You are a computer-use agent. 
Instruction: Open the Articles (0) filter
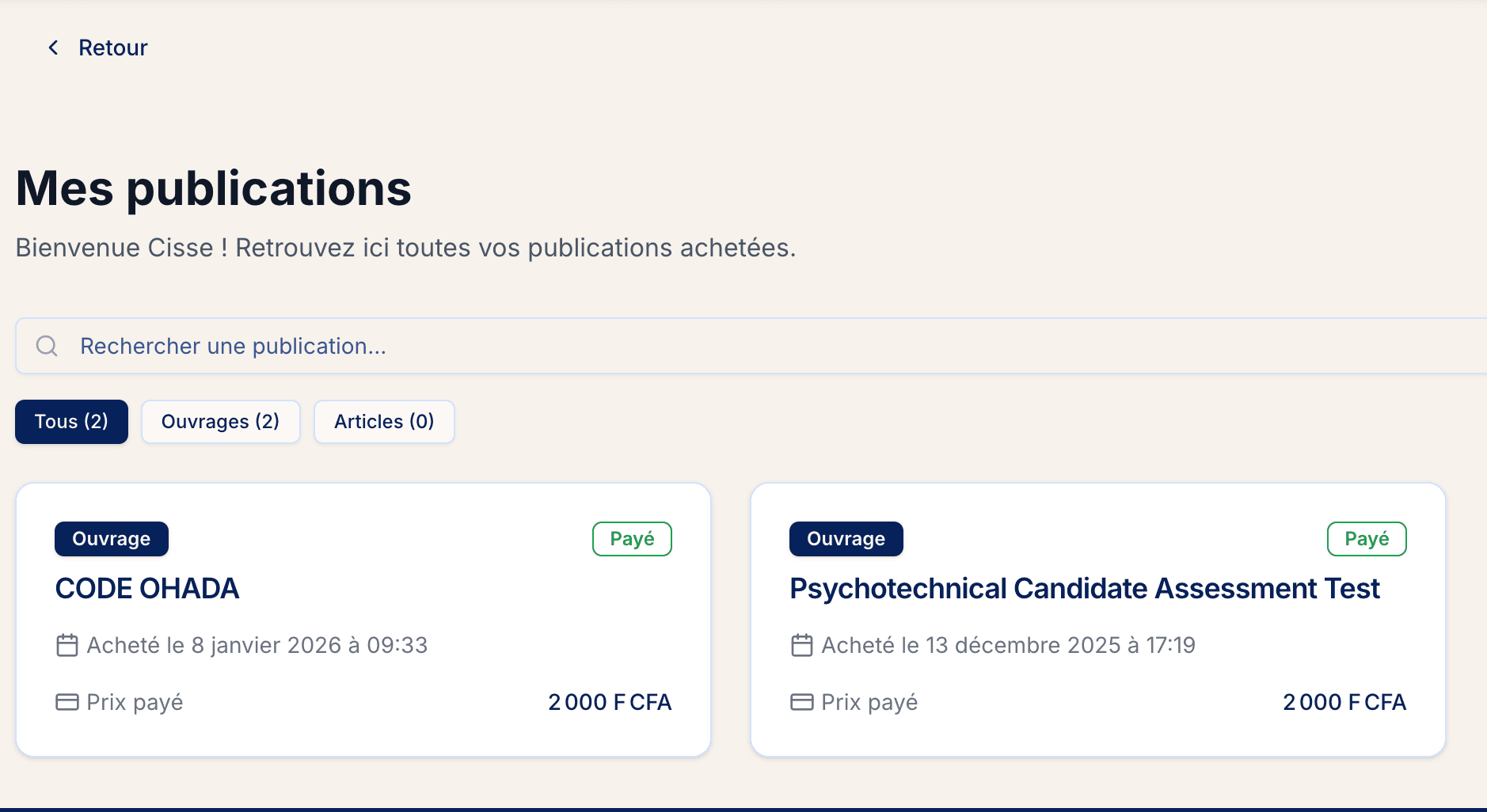[384, 422]
